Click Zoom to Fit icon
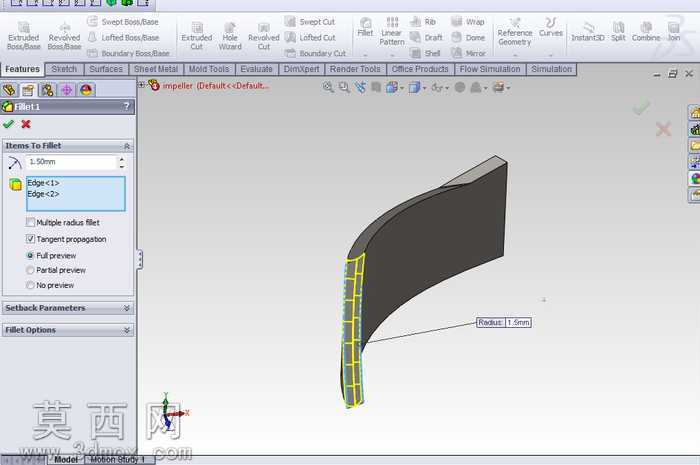700x465 pixels. (328, 87)
